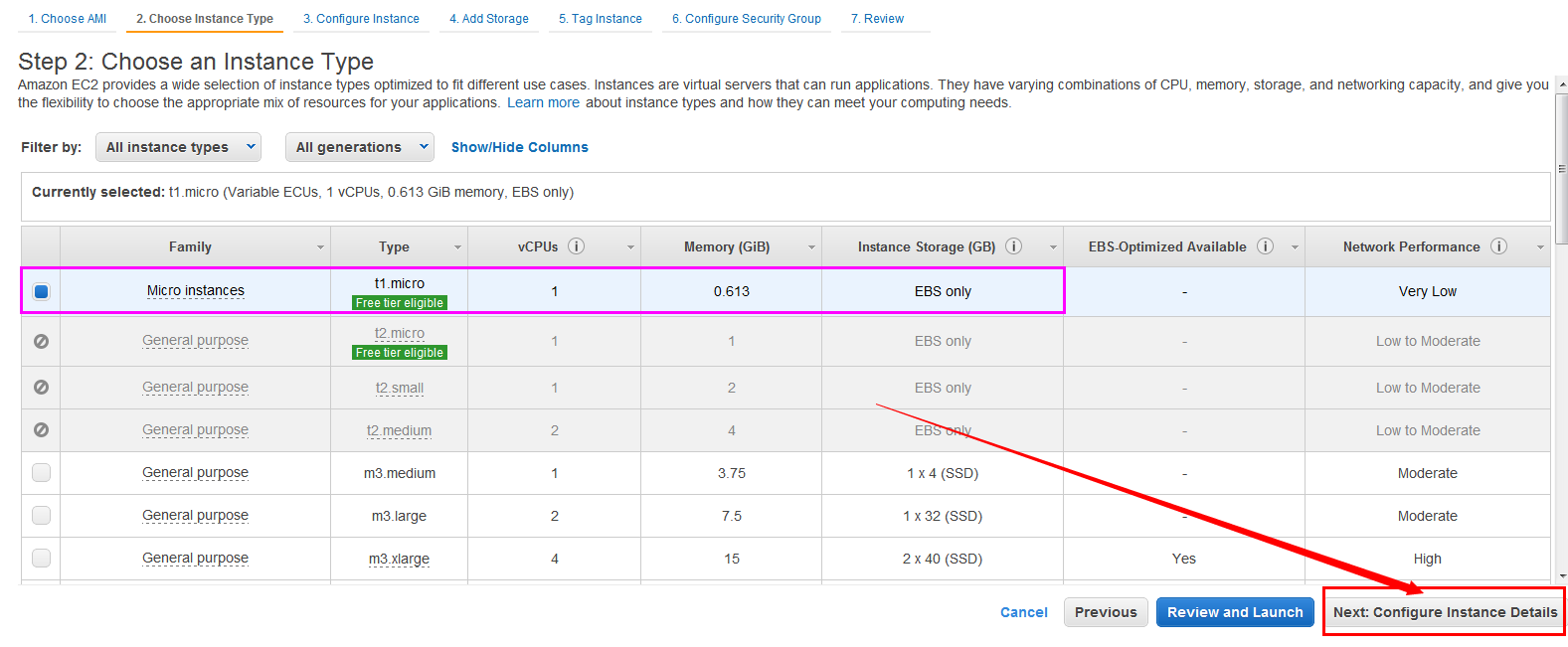
Task: Select the m3.medium instance checkbox
Action: pos(41,473)
